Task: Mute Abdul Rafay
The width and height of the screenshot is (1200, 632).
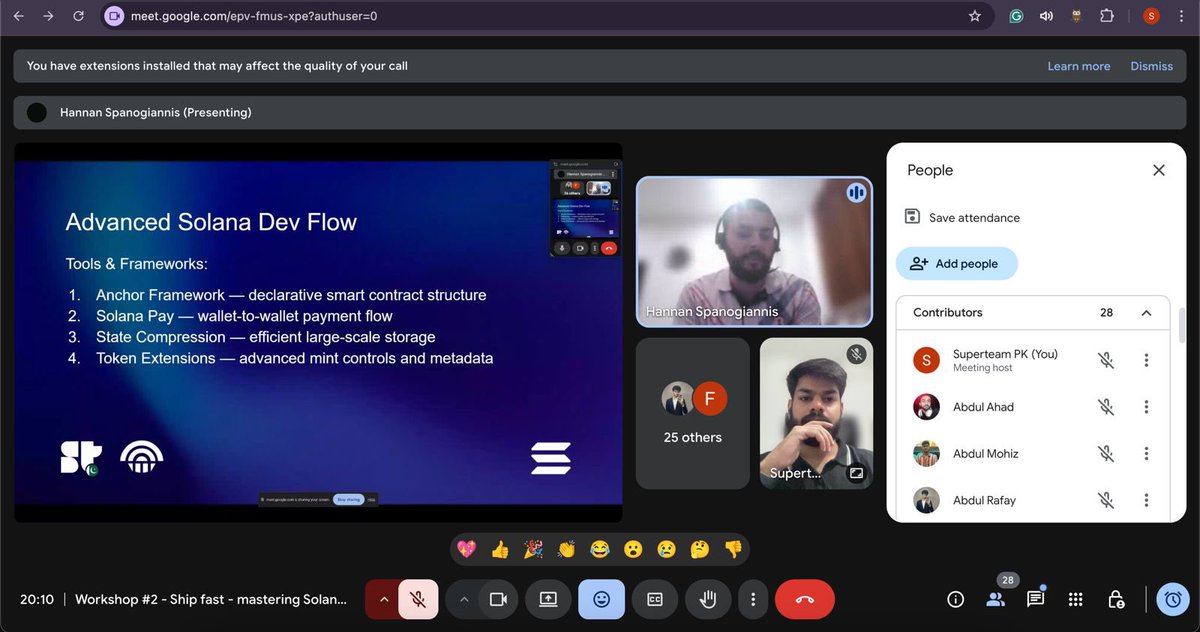Action: [1106, 500]
